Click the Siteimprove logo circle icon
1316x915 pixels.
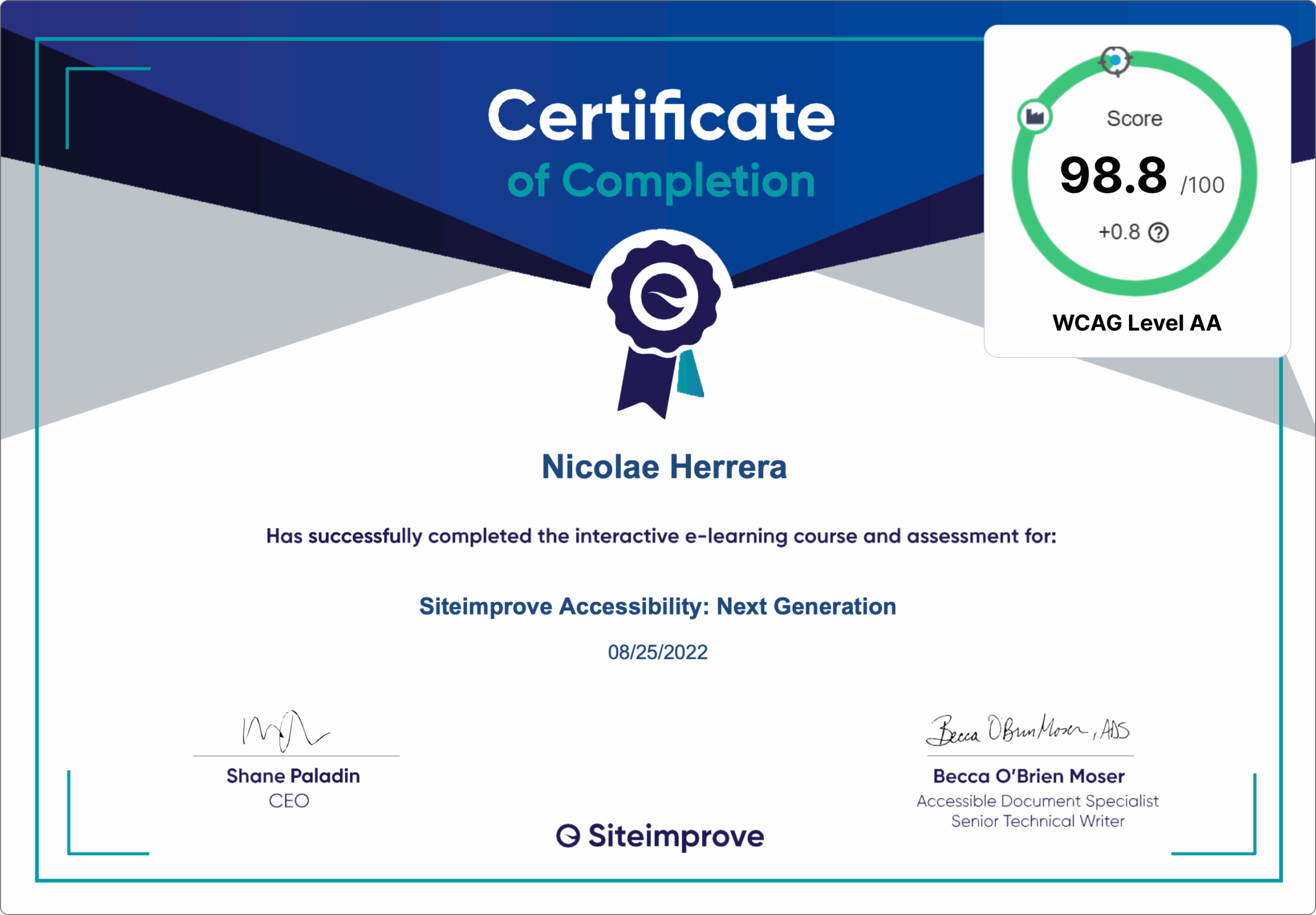tap(569, 836)
